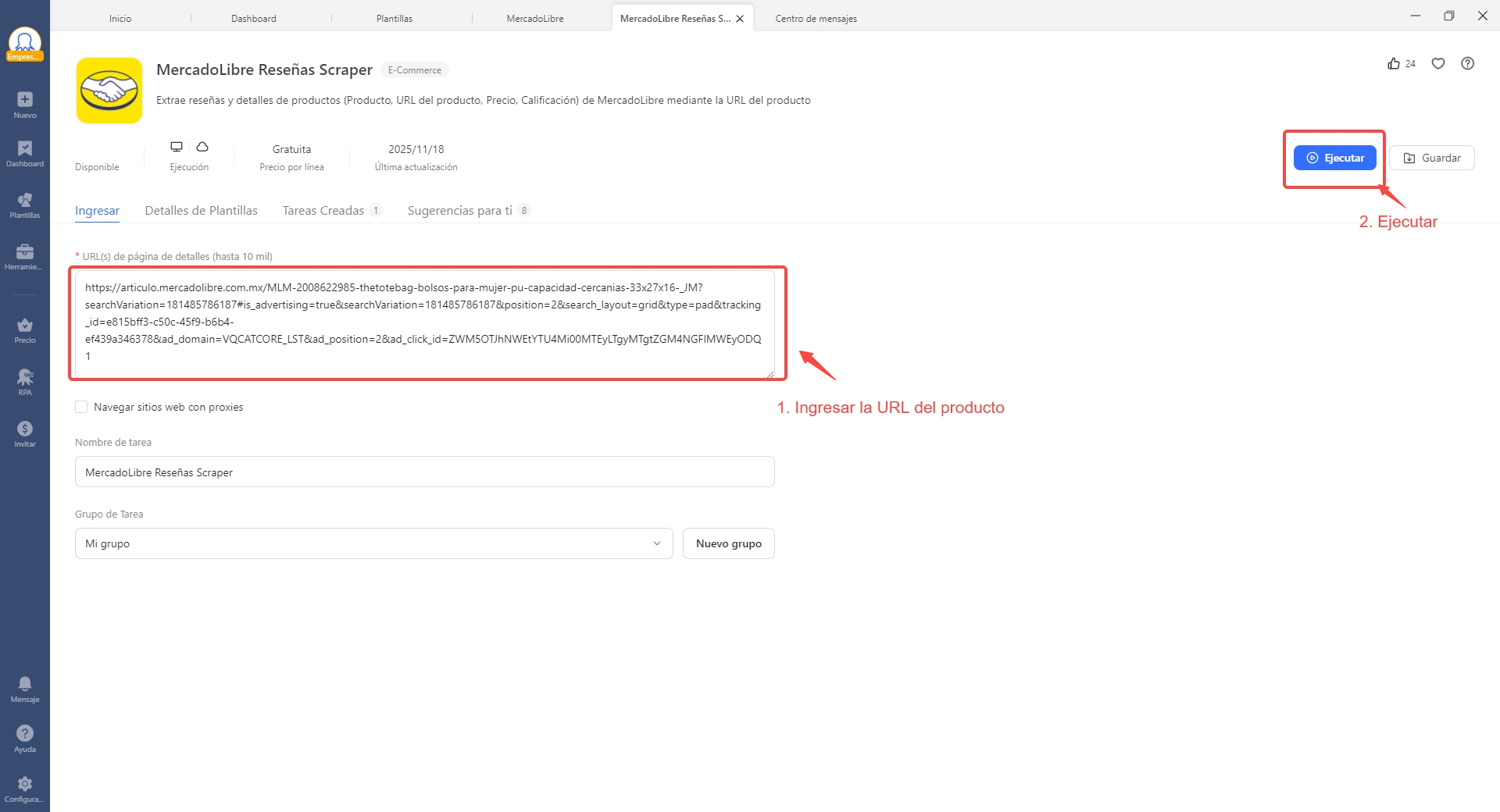Open Configuración gear in sidebar

pos(25,788)
